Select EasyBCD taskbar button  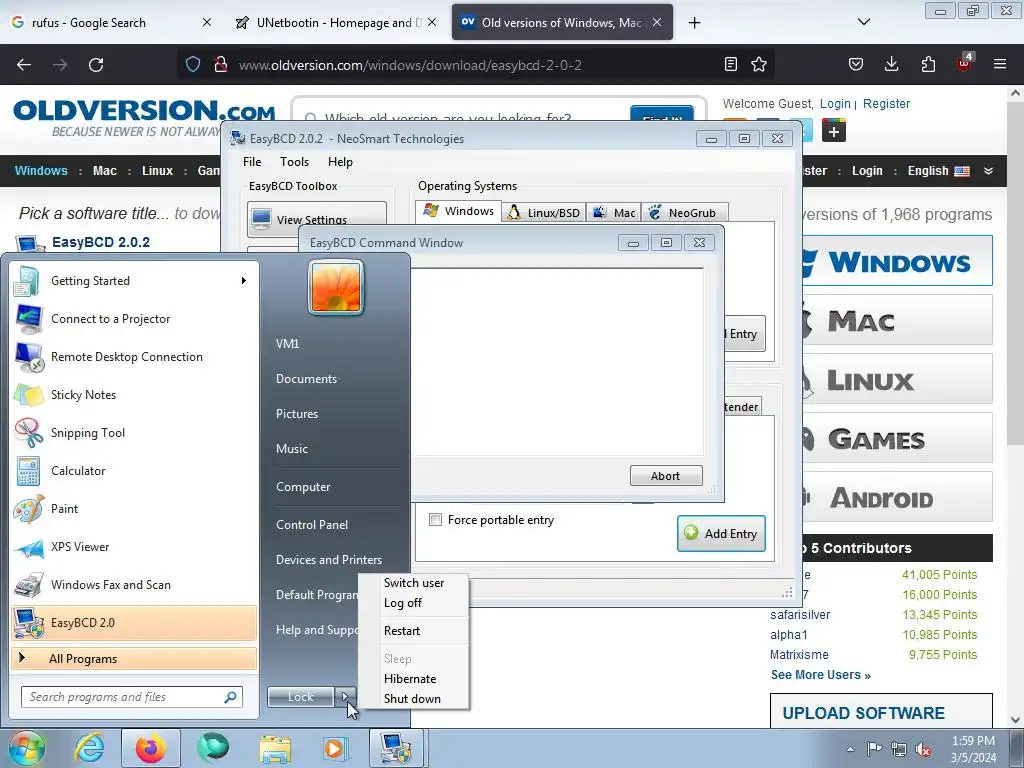[397, 748]
